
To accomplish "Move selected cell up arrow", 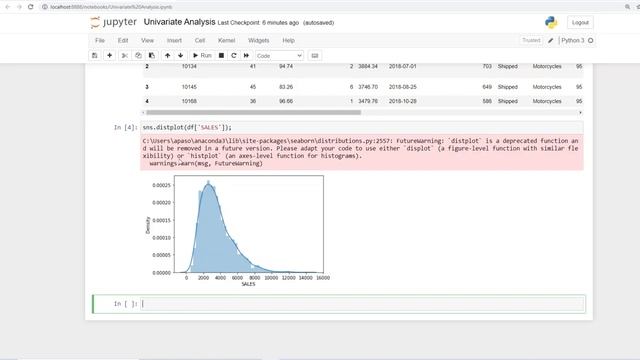I will pos(167,56).
